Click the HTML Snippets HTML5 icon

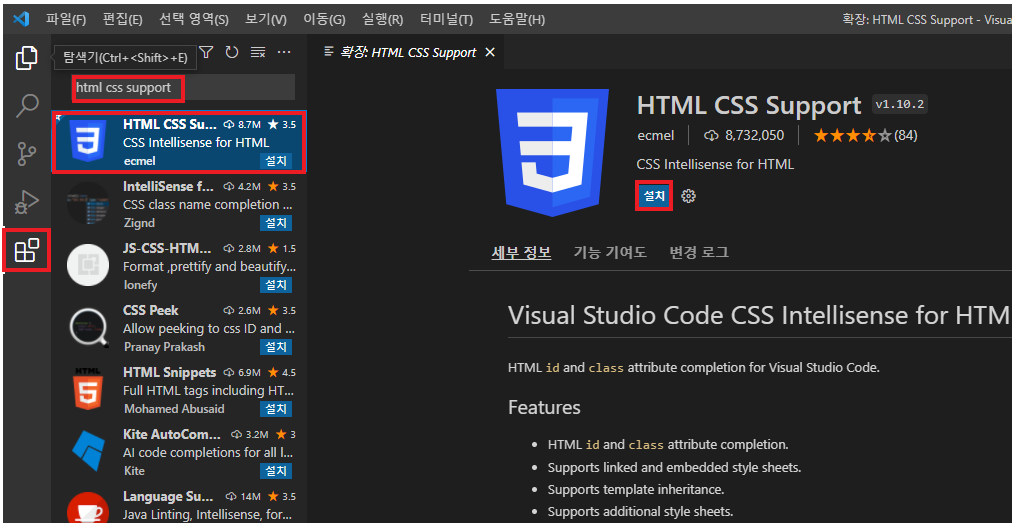click(x=88, y=389)
